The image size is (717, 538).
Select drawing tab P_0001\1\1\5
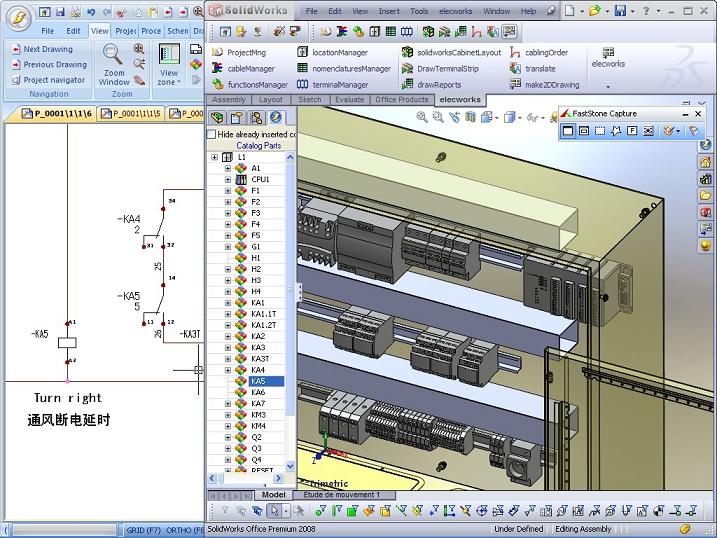(x=131, y=113)
